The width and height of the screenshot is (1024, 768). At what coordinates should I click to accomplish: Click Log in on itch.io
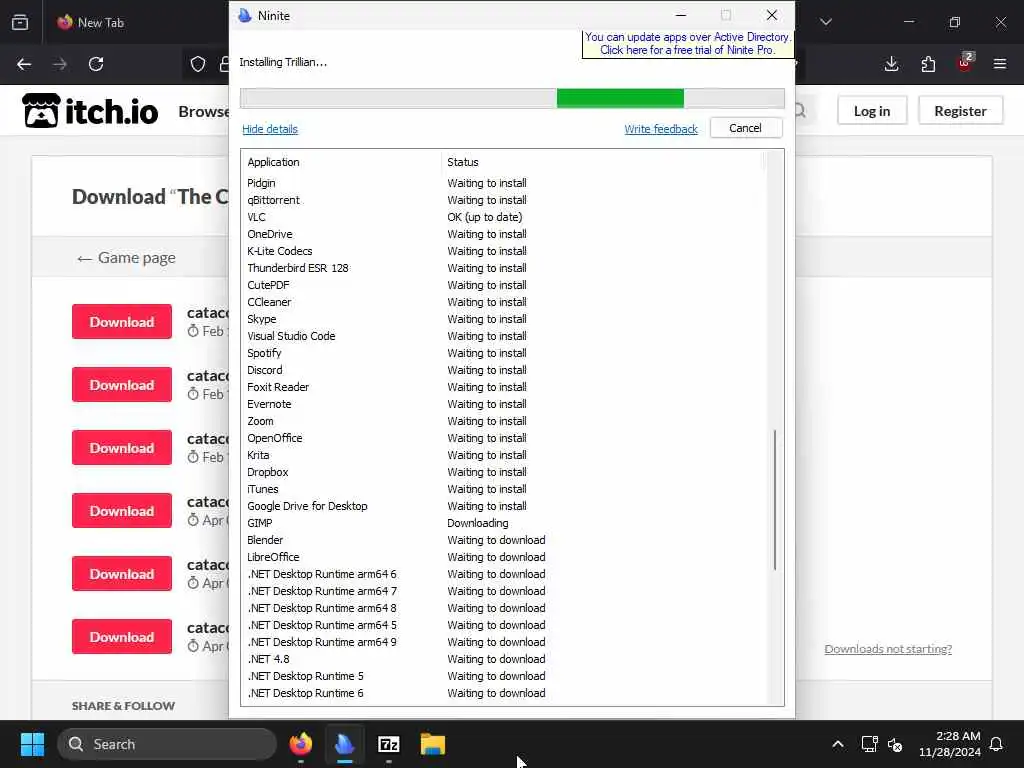point(872,111)
